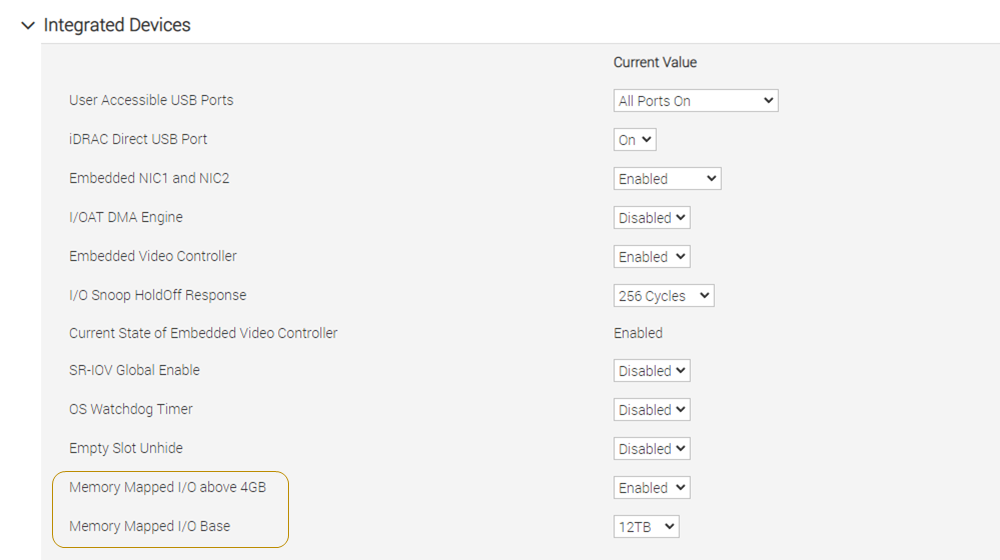
Task: Click the Memory Mapped I/O above 4GB label
Action: coord(167,487)
